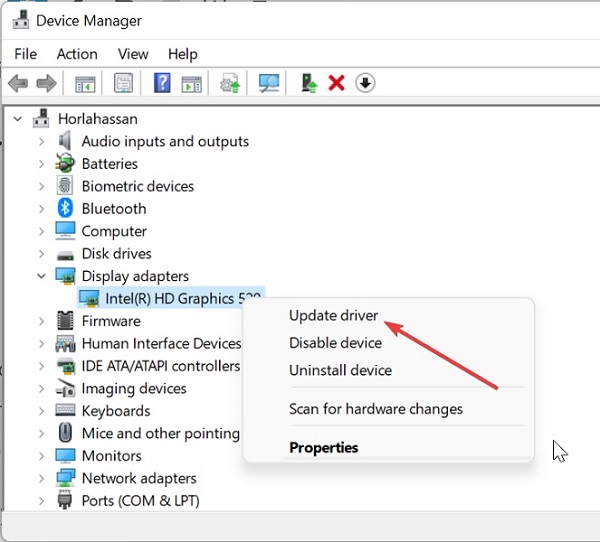Click the Disable device down-arrow icon

(x=365, y=83)
